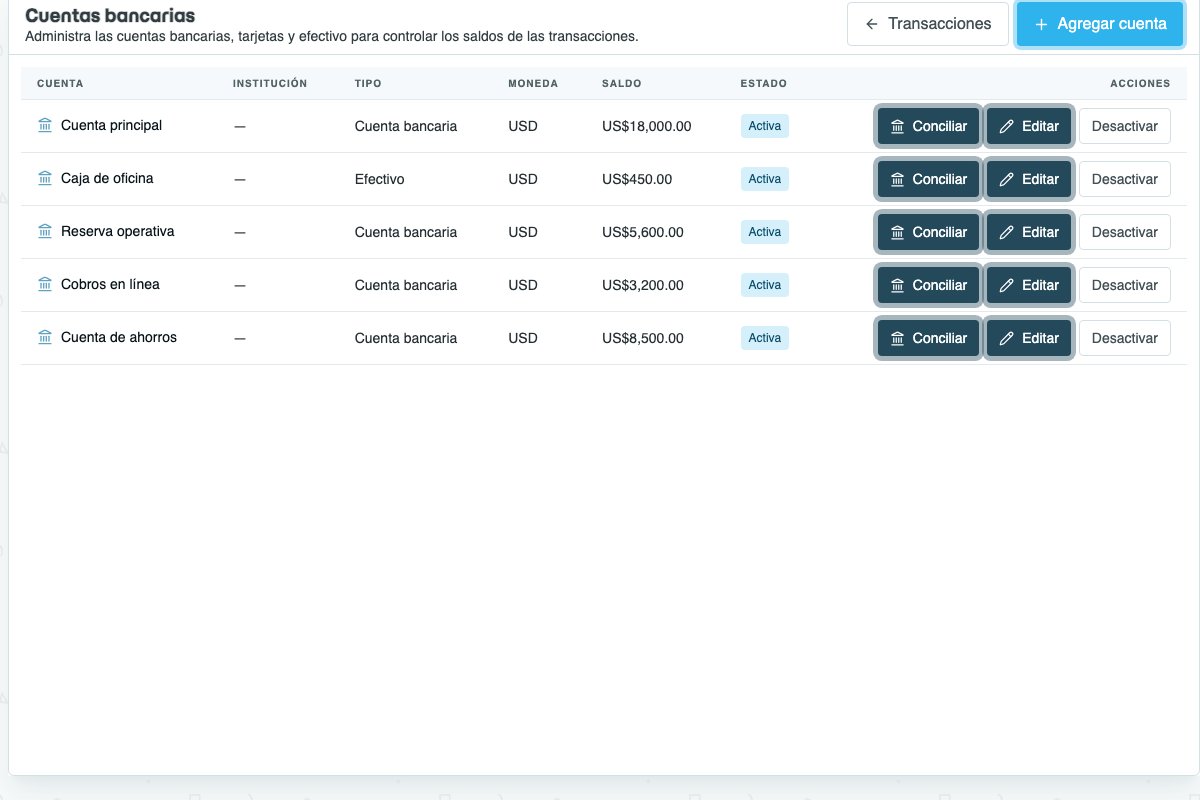The height and width of the screenshot is (800, 1200).
Task: Select the Cuenta principal account name
Action: (111, 126)
